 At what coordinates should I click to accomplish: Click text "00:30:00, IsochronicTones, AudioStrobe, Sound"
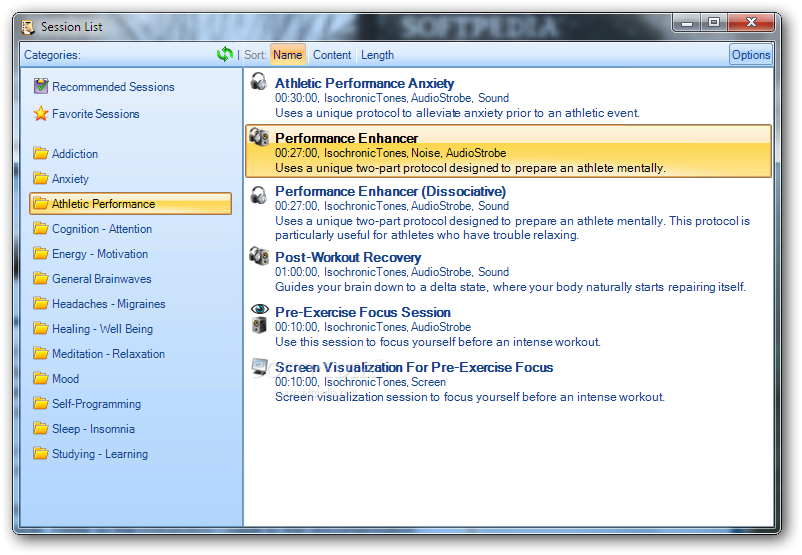point(392,98)
